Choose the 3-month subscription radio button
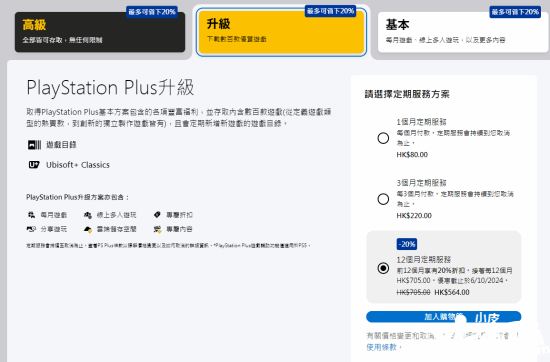Image resolution: width=550 pixels, height=362 pixels. [x=383, y=199]
